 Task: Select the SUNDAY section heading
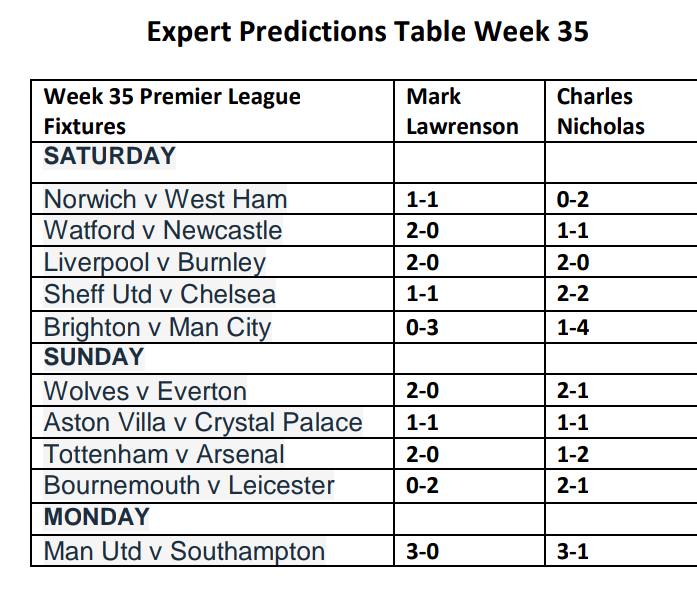click(x=94, y=357)
